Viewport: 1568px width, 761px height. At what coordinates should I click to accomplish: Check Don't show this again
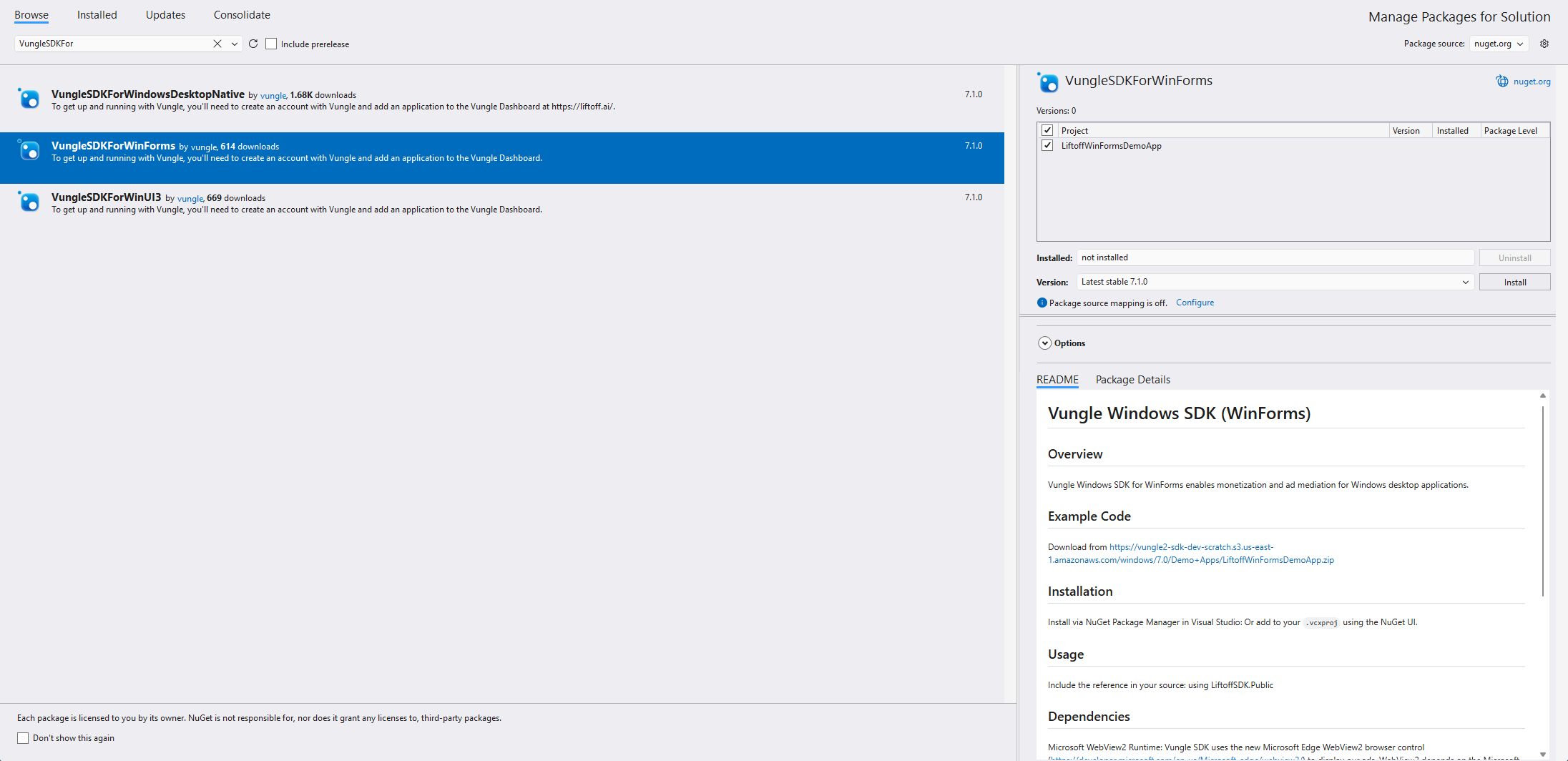[x=23, y=738]
